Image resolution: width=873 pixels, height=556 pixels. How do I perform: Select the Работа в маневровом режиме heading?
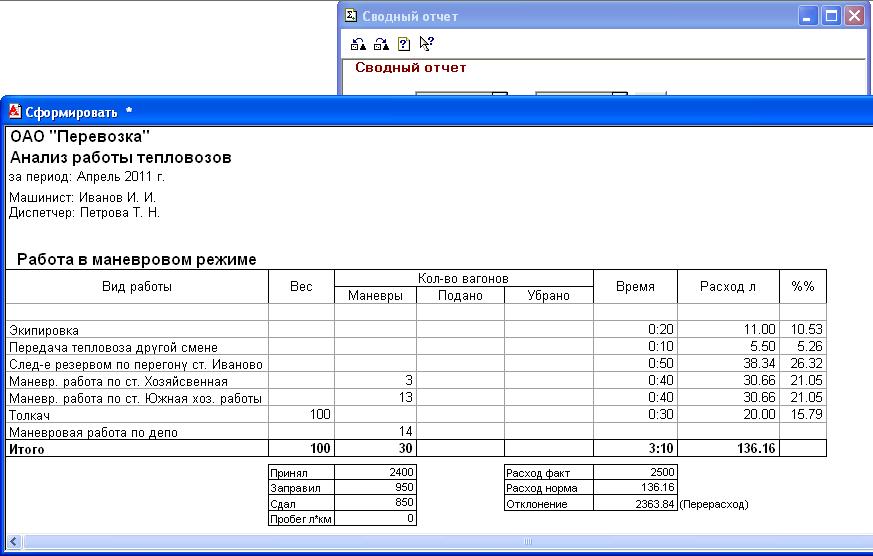pos(136,259)
